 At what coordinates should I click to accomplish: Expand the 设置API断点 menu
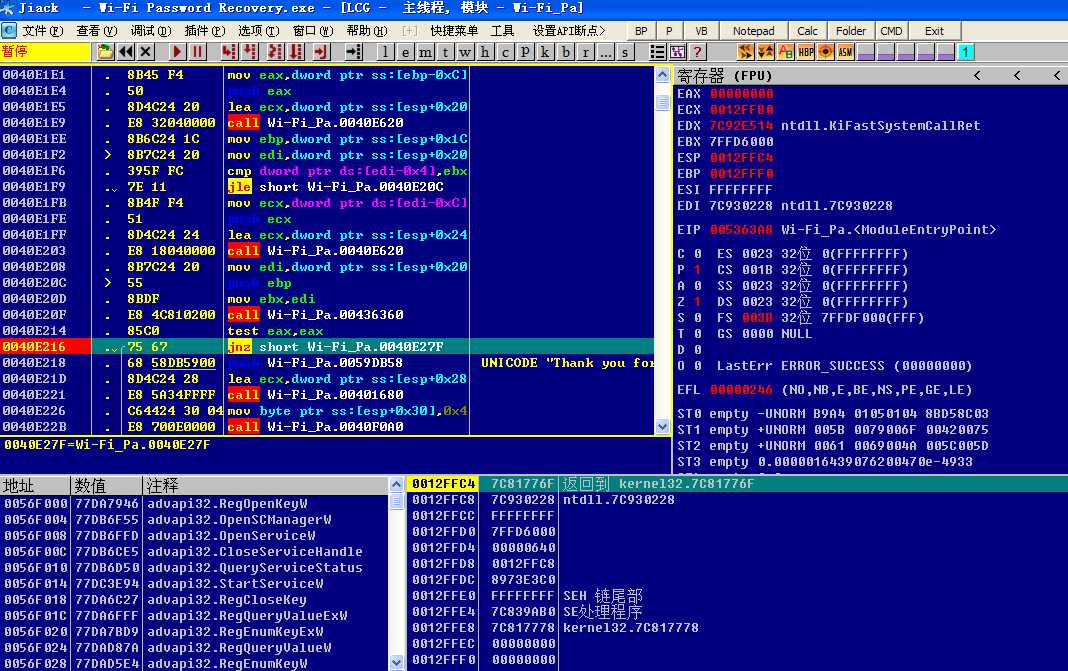point(569,31)
